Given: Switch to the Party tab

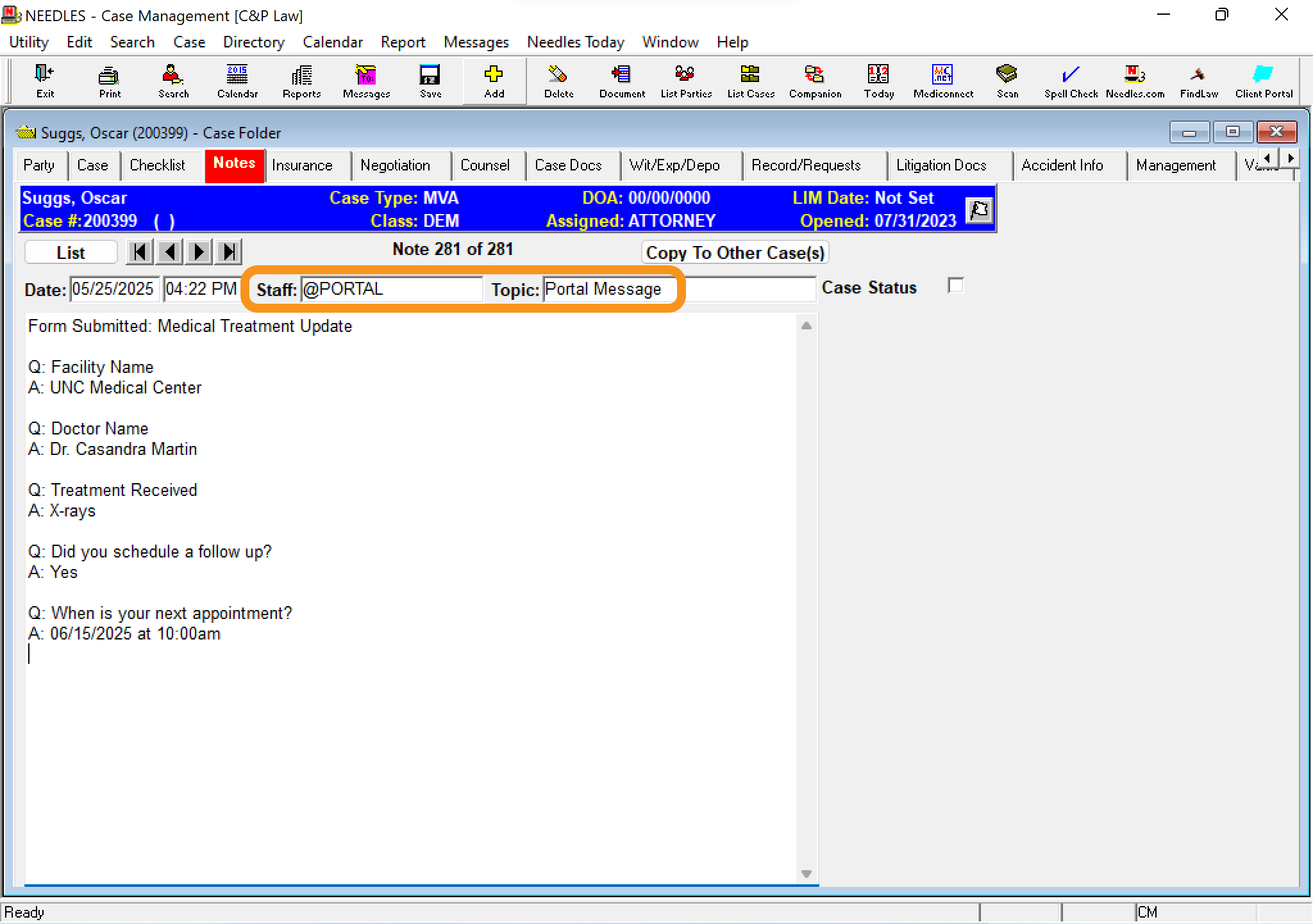Looking at the screenshot, I should point(39,165).
